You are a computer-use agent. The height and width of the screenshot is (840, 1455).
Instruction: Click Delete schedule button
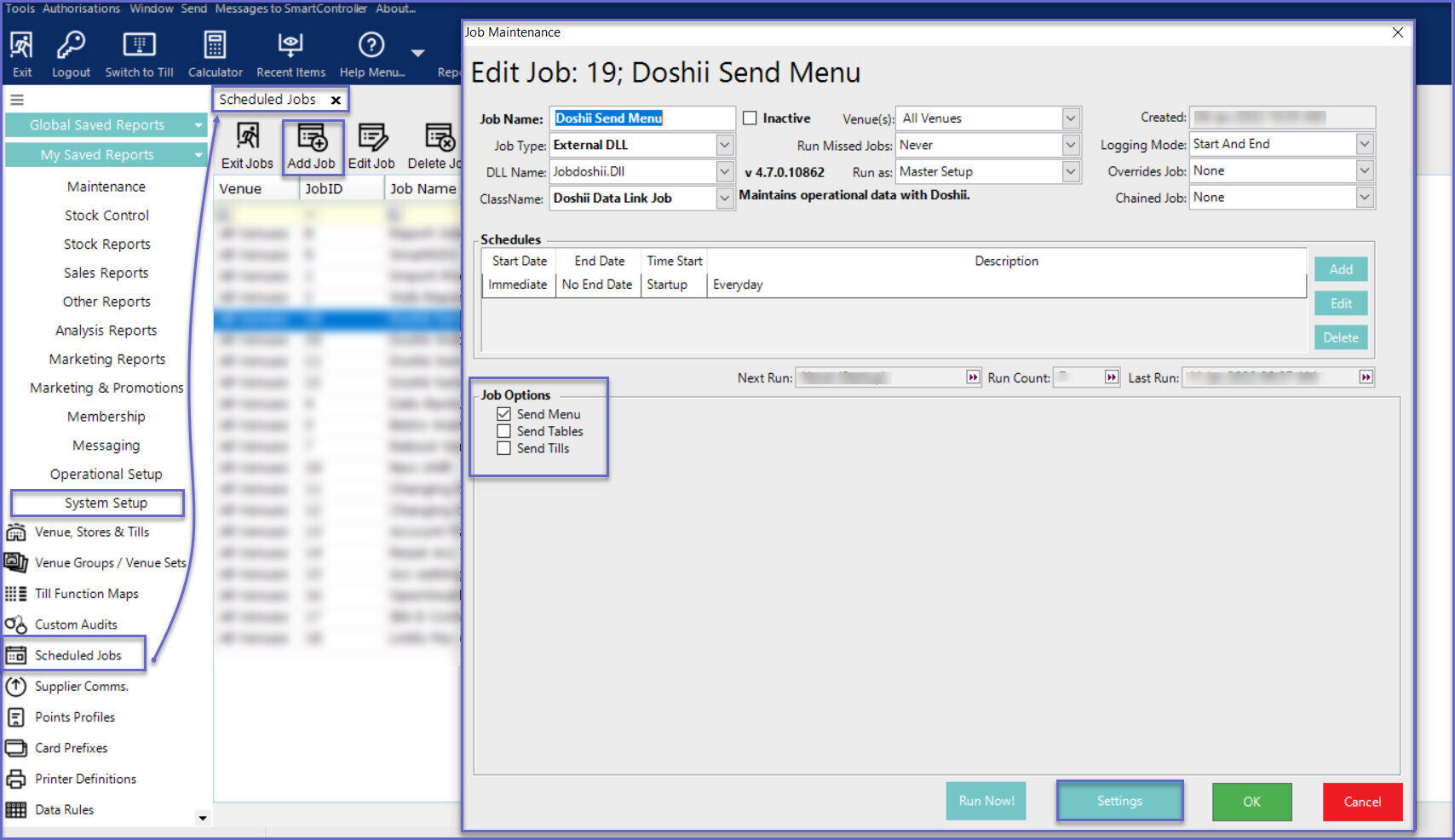point(1341,337)
